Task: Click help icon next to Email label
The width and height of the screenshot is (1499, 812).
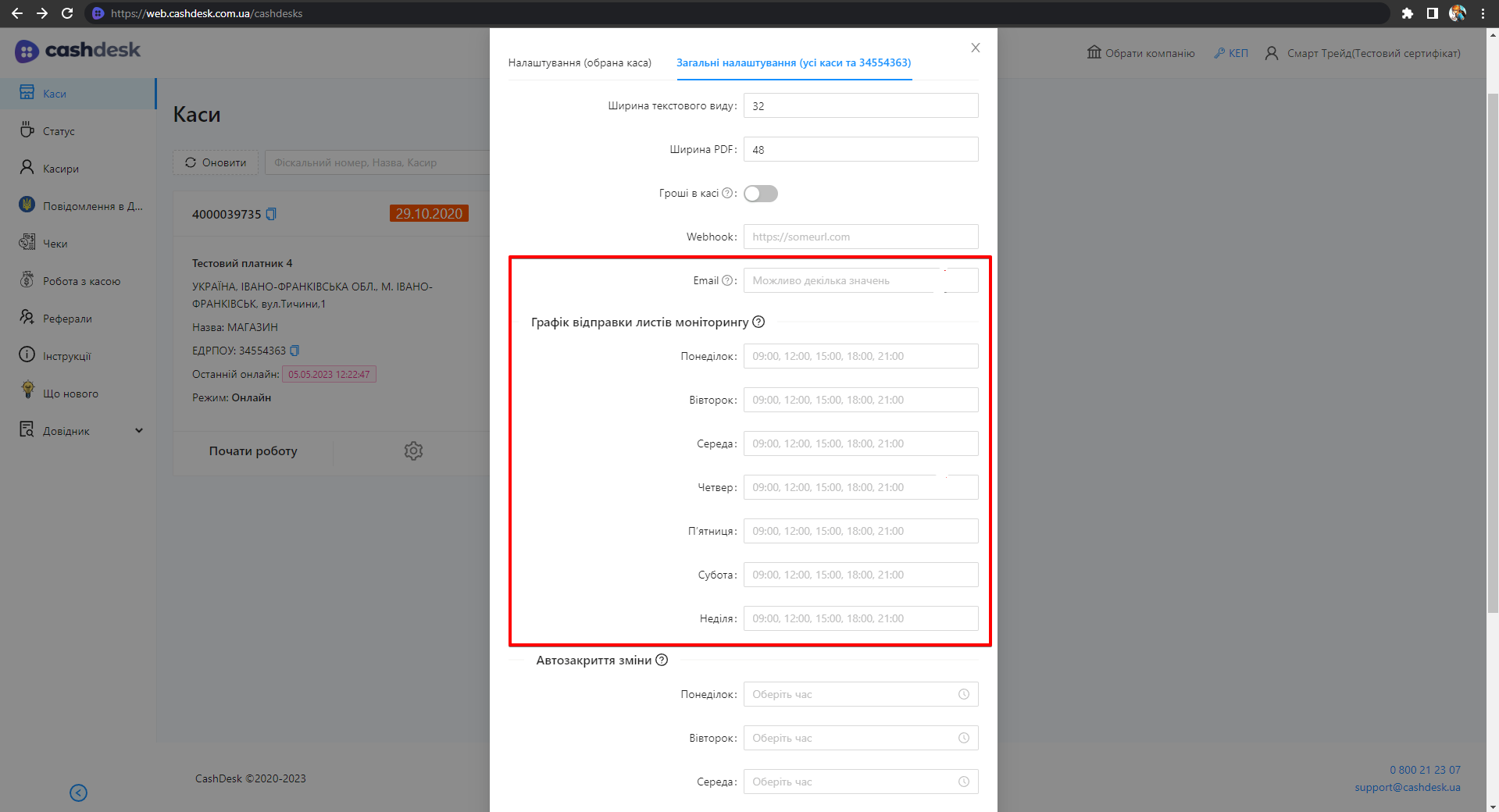Action: click(x=727, y=280)
